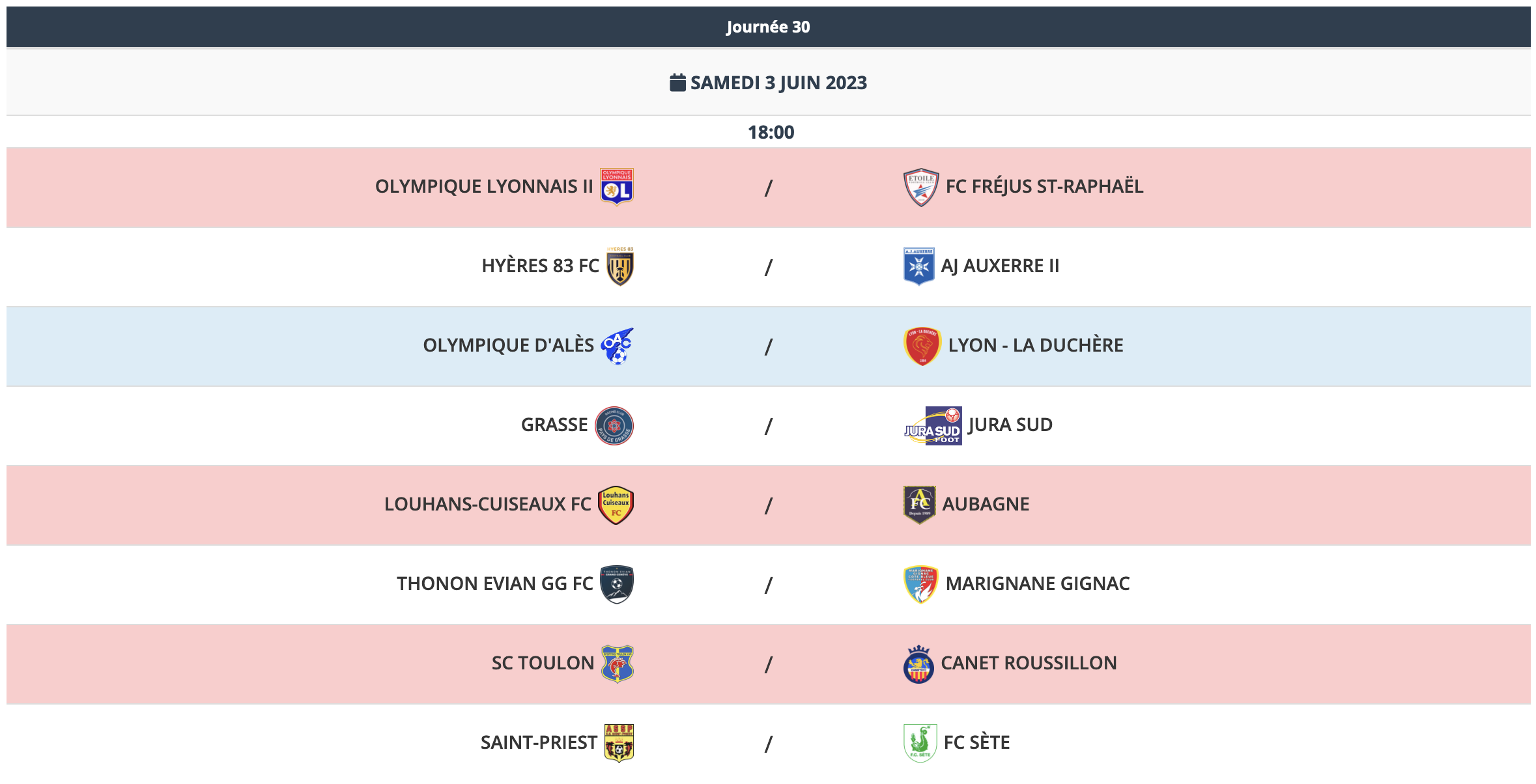This screenshot has height=784, width=1536.
Task: Click the SC Toulon blue badge
Action: click(617, 664)
